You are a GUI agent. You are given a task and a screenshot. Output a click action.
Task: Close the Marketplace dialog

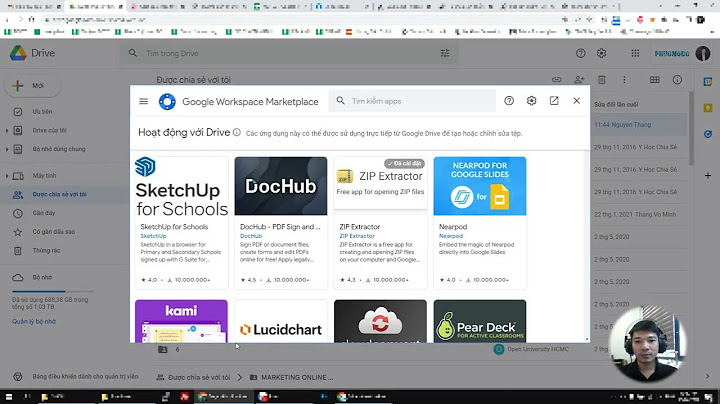pos(577,101)
